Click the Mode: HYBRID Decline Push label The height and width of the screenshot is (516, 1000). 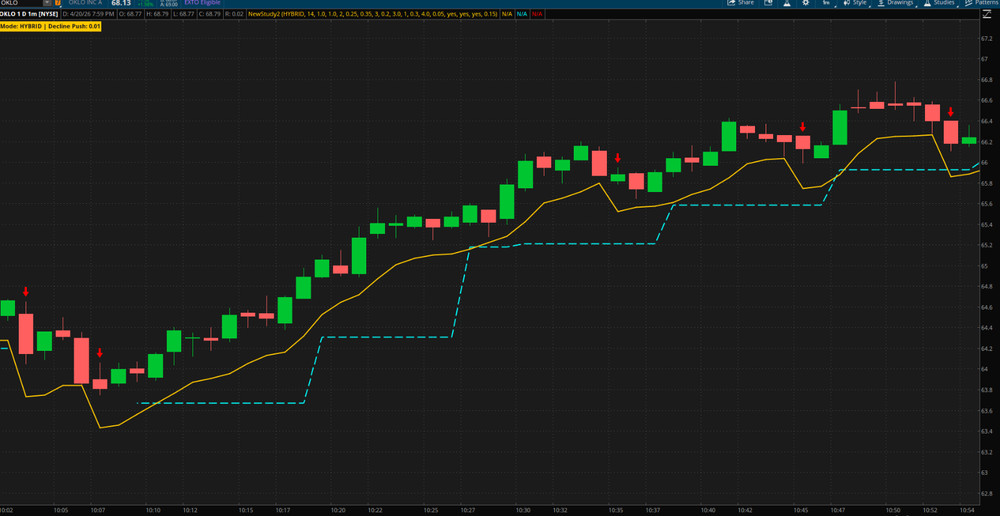(x=50, y=26)
